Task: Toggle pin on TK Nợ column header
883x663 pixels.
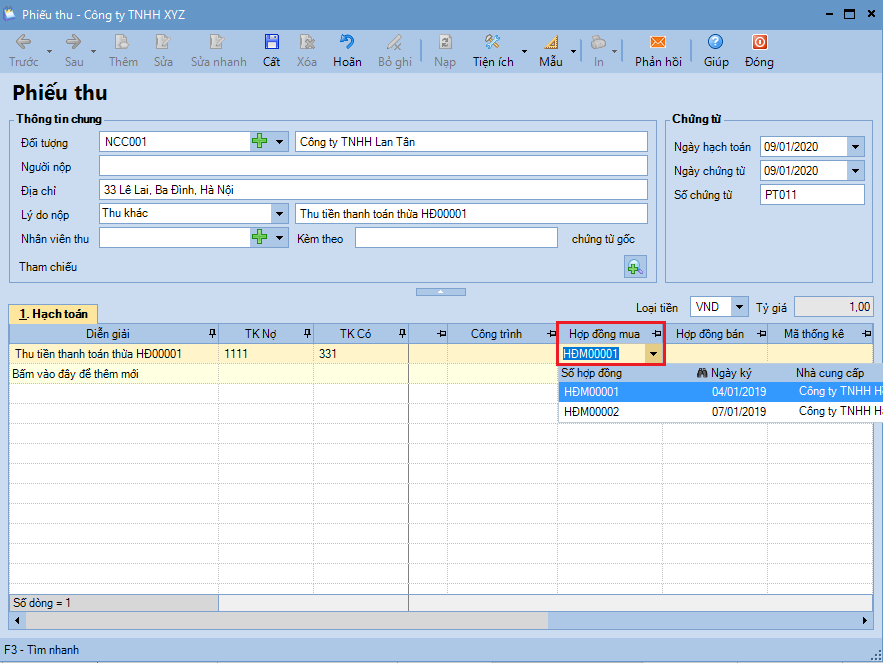Action: [x=306, y=334]
